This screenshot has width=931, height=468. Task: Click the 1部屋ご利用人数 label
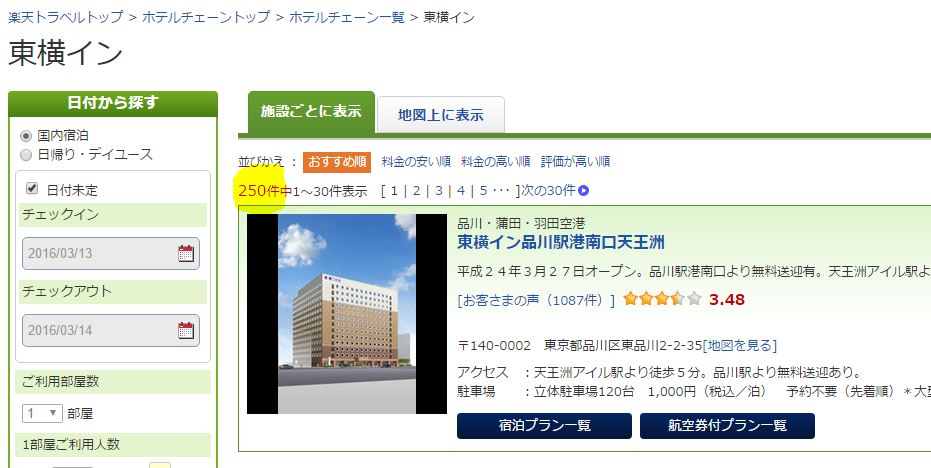71,444
